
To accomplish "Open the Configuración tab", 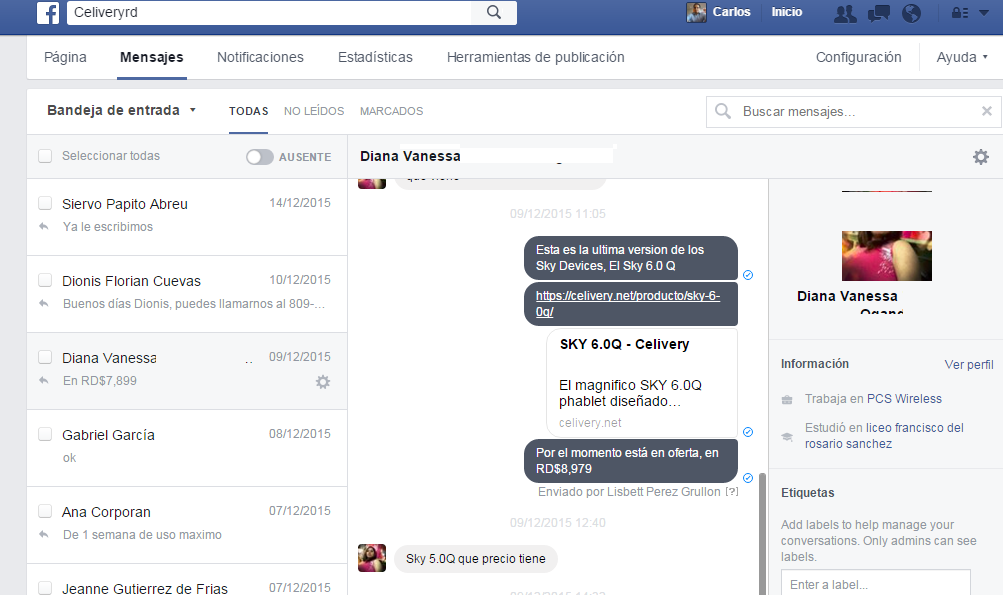I will coord(858,57).
